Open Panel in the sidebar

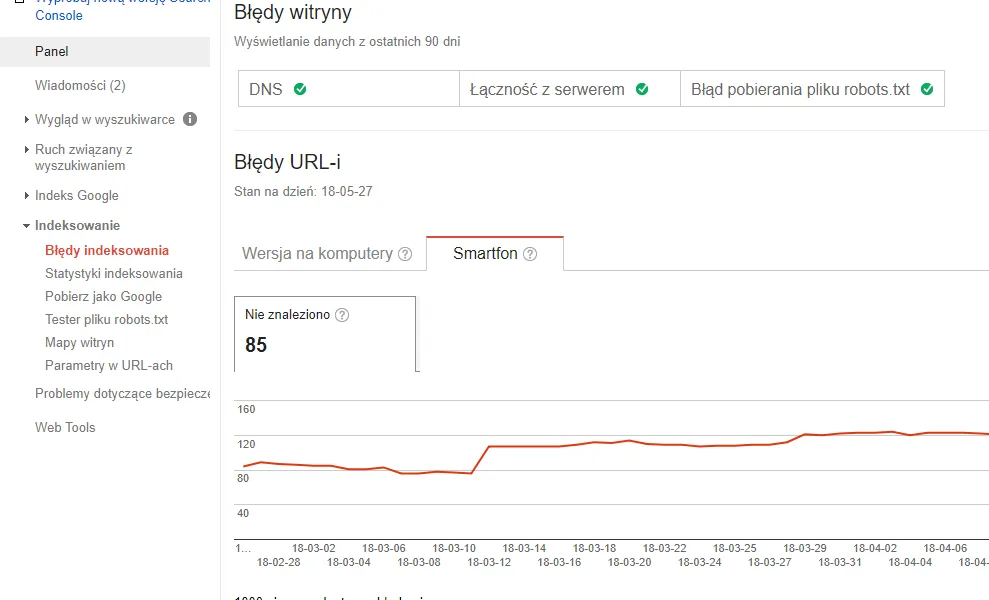105,52
